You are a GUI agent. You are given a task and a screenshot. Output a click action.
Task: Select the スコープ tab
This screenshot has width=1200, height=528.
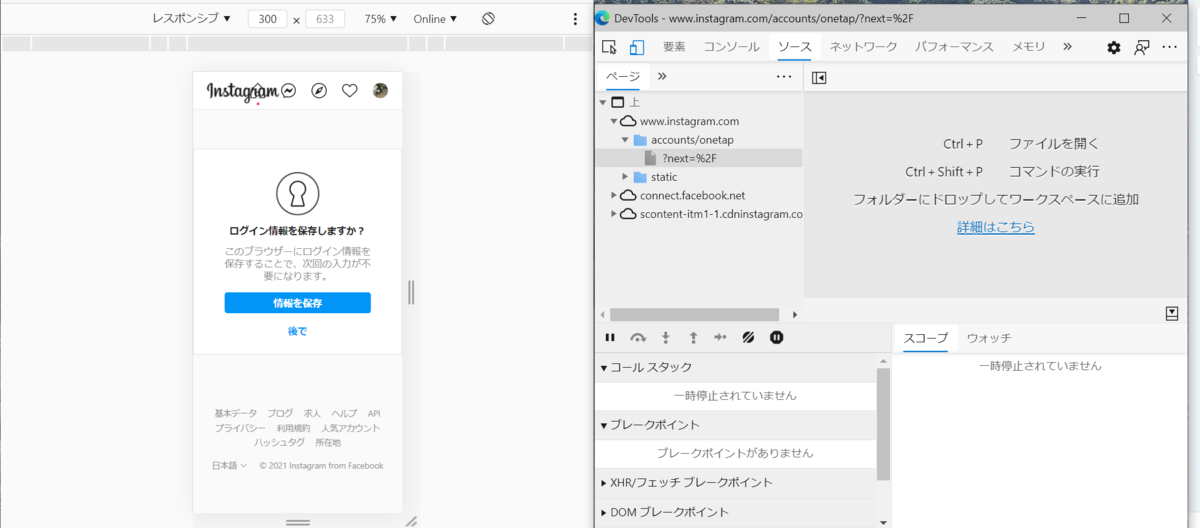pos(925,338)
